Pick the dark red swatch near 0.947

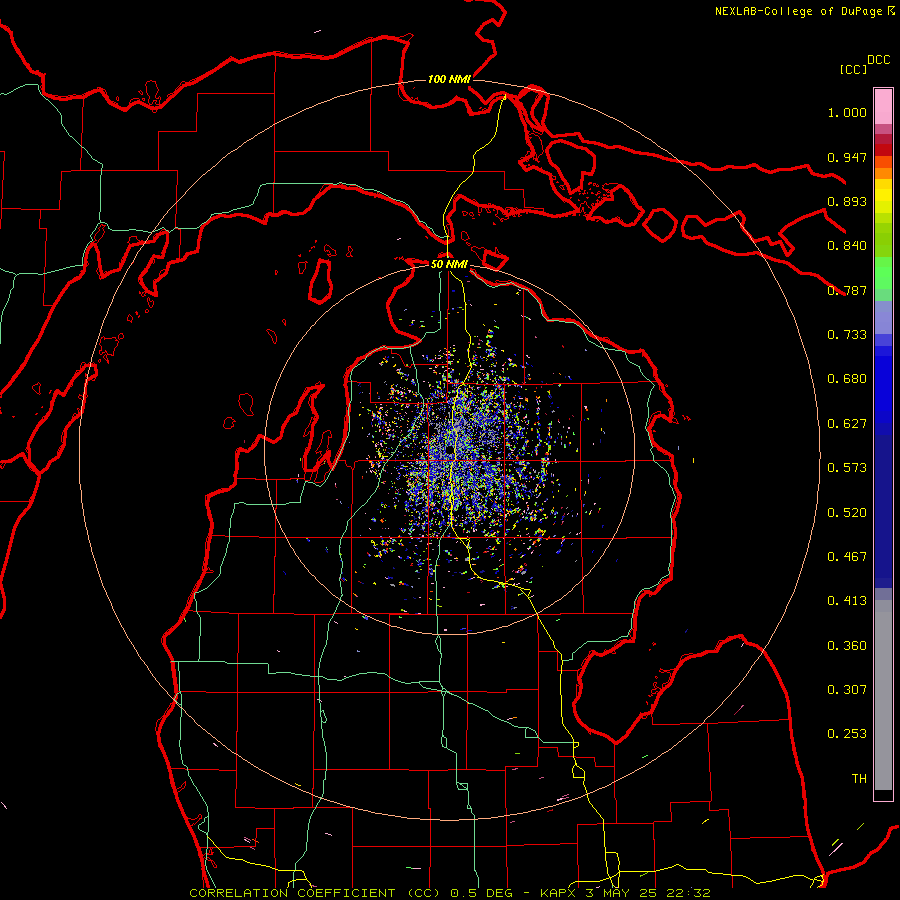tap(883, 149)
